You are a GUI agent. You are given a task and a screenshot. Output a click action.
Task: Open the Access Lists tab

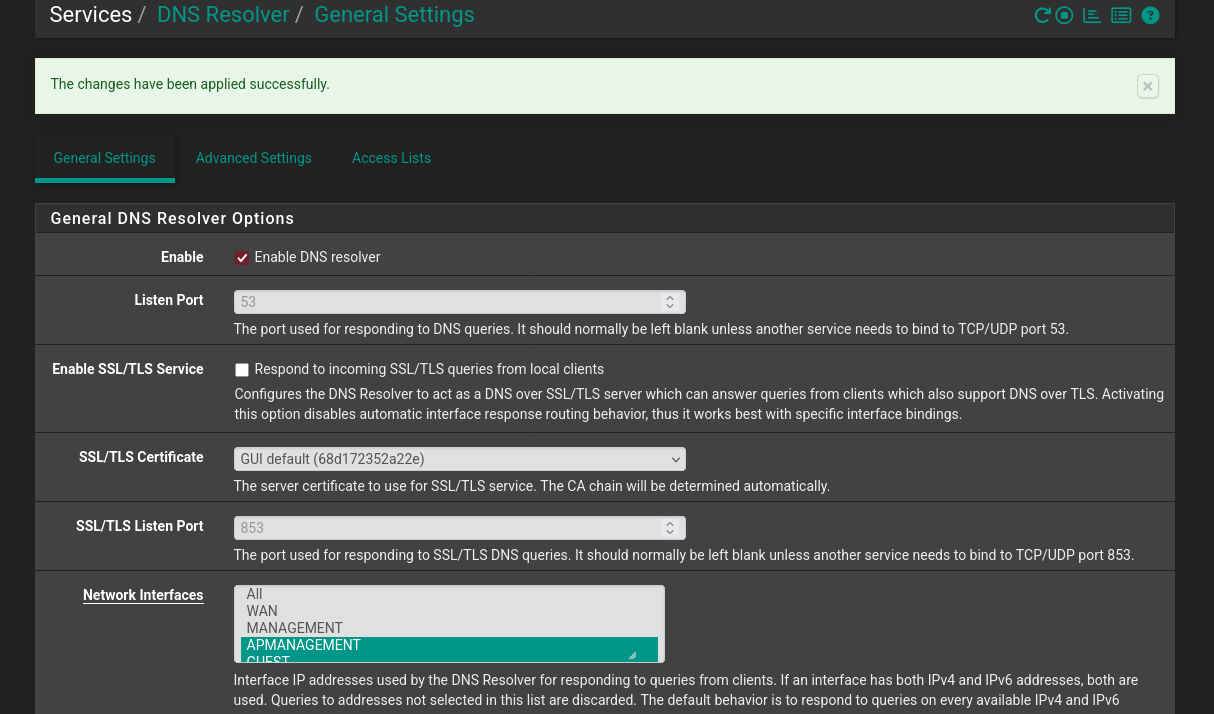(x=391, y=158)
